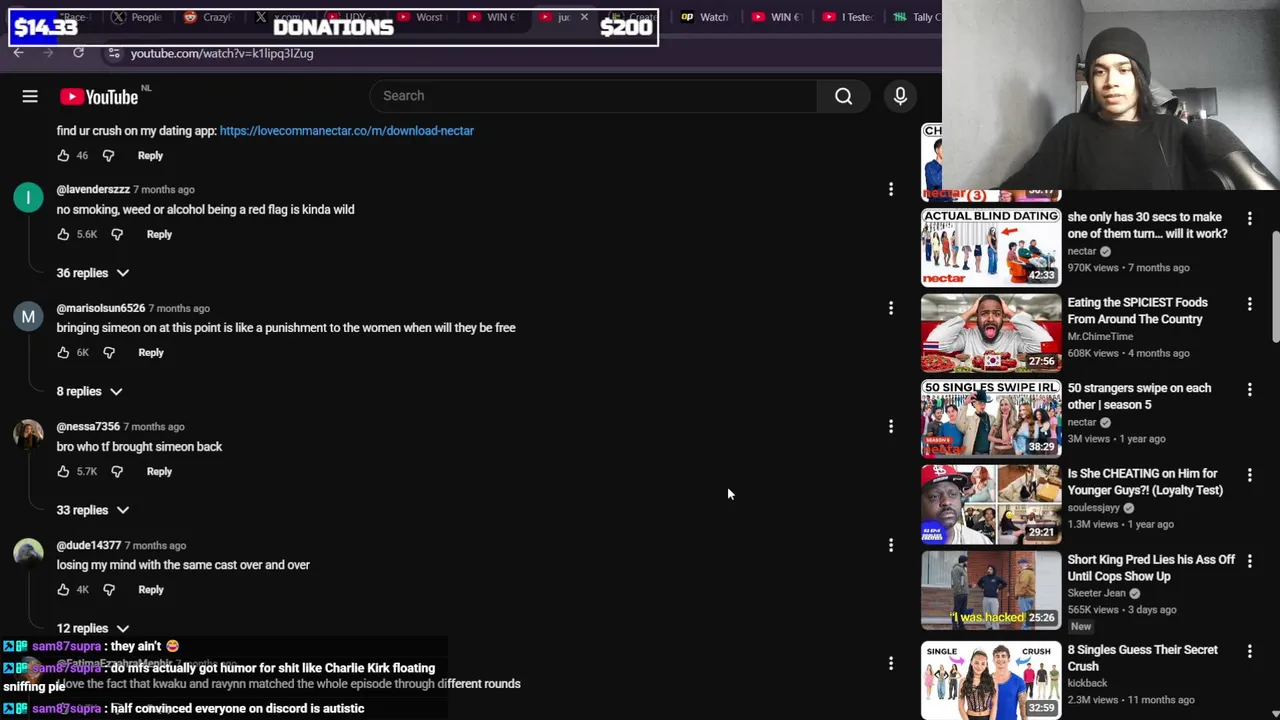
Task: Open options for '8 Singles Guess' video
Action: (1249, 651)
